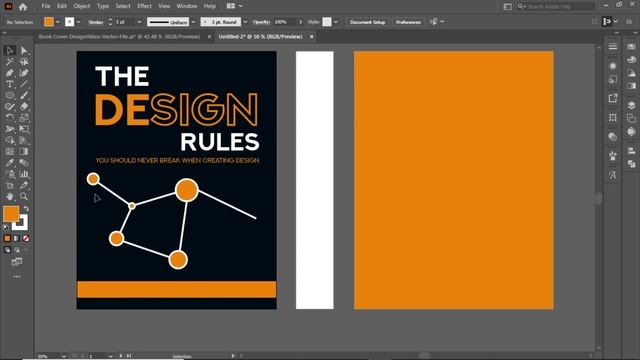Choose the Column Graph tool

click(x=24, y=174)
